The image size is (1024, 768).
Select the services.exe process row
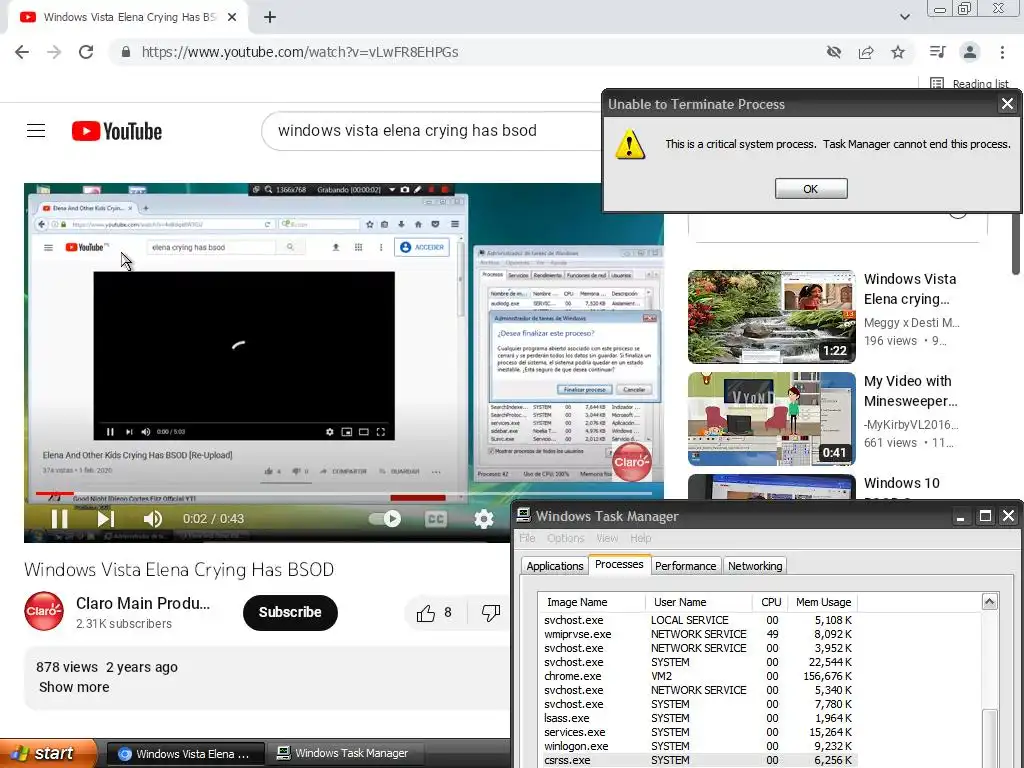tap(697, 733)
